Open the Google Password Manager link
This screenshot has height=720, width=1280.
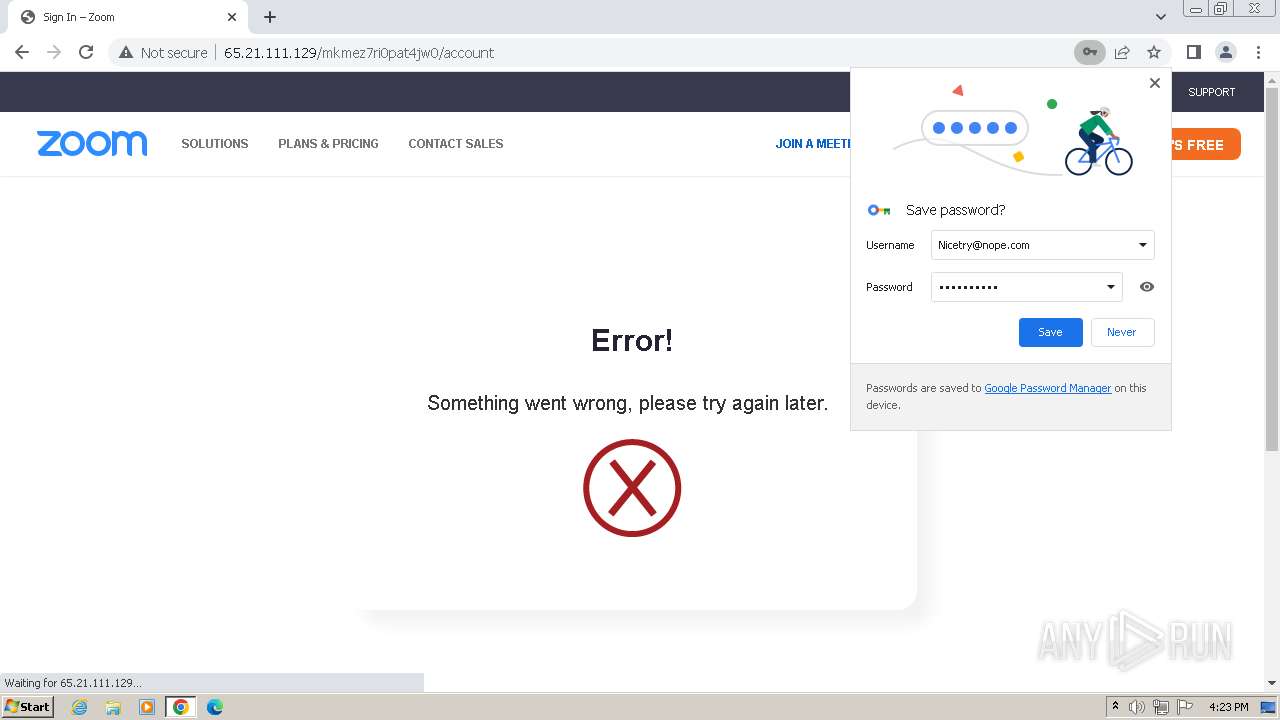[x=1047, y=388]
